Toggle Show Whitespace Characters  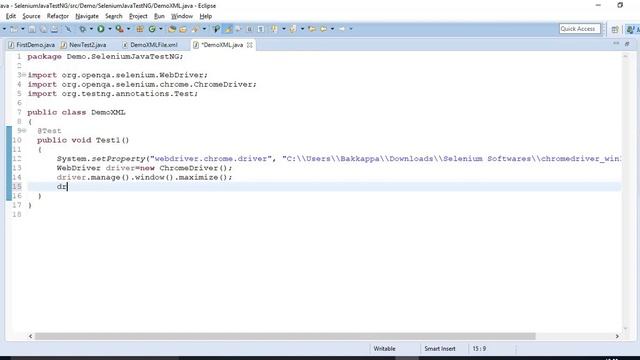click(260, 29)
